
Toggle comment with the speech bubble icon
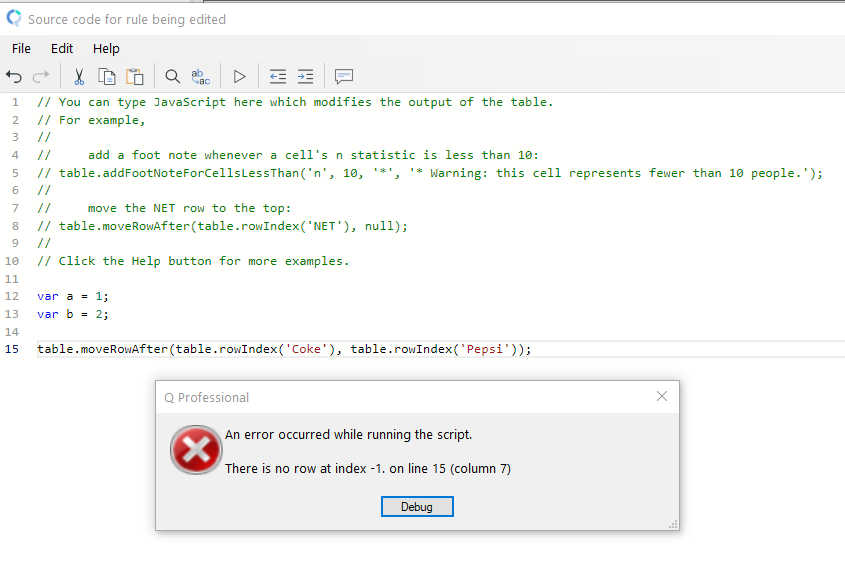coord(344,76)
